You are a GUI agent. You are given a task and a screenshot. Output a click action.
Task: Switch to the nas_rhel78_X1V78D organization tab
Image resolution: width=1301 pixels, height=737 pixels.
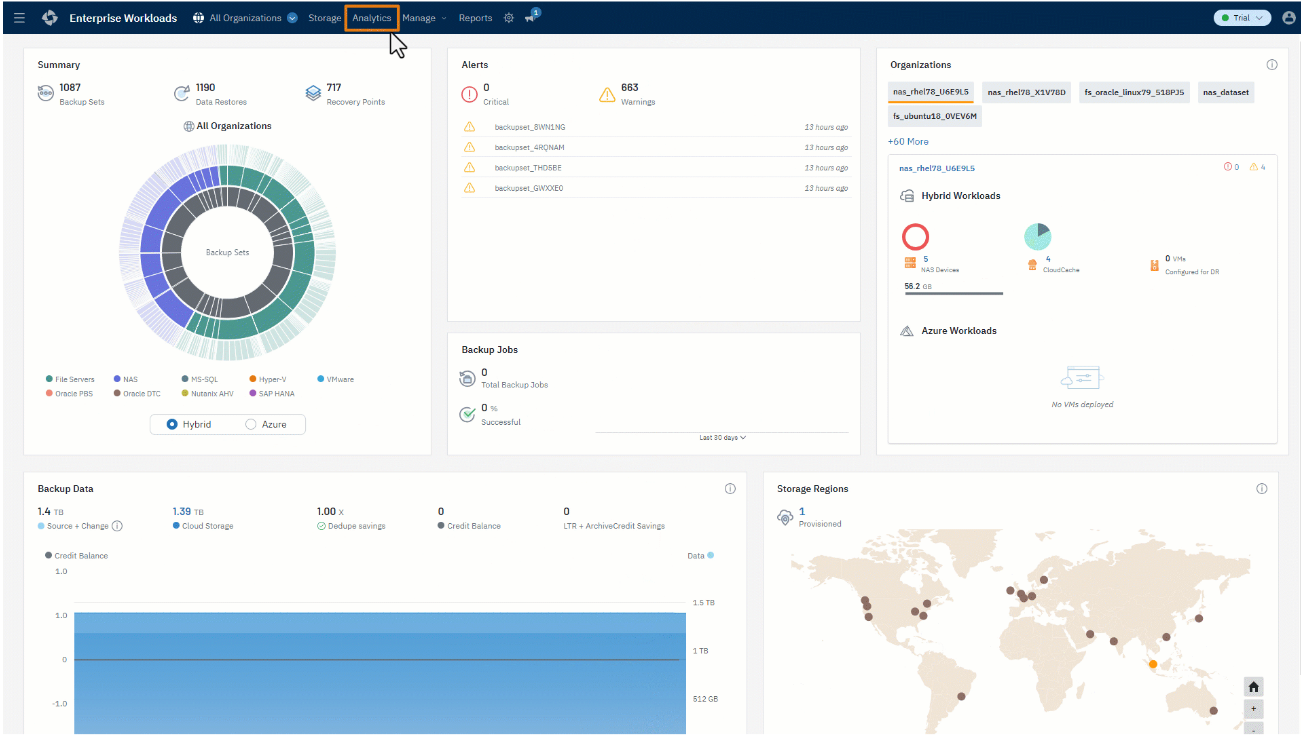tap(1026, 93)
